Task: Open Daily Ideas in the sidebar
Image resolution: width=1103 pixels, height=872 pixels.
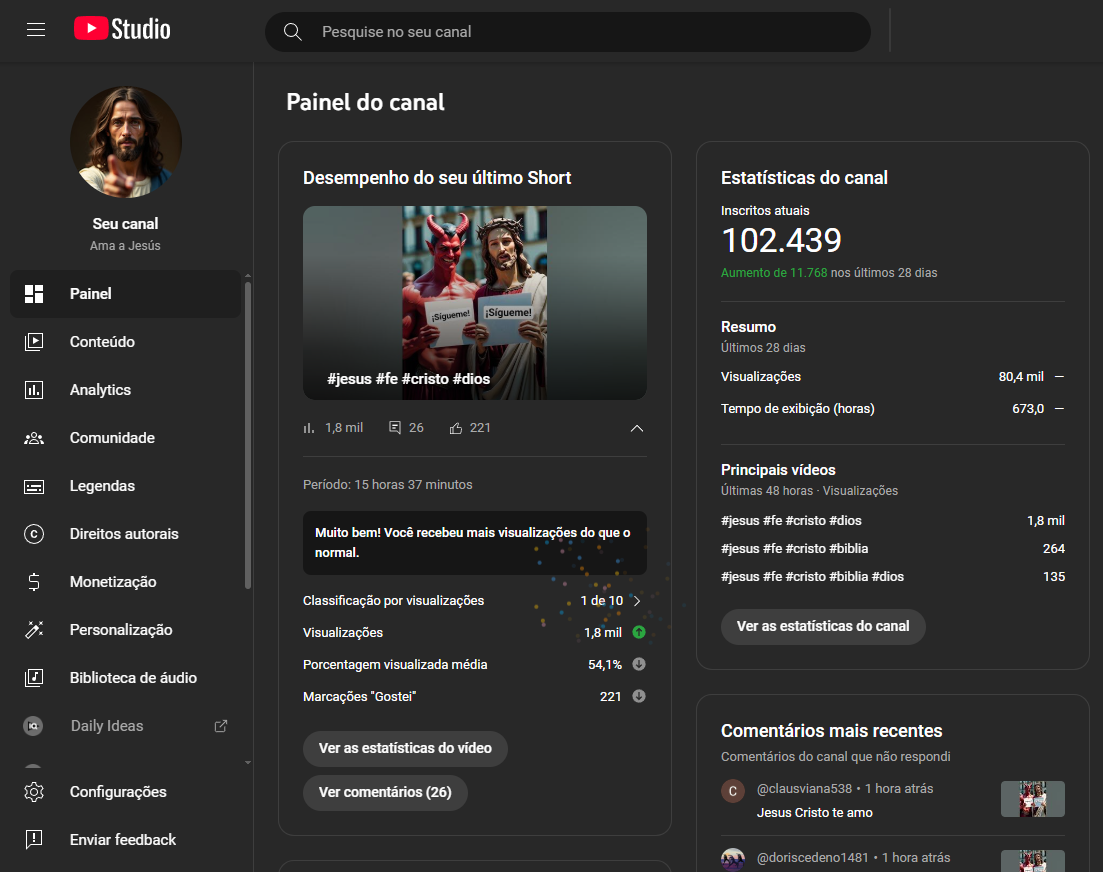Action: click(x=125, y=726)
